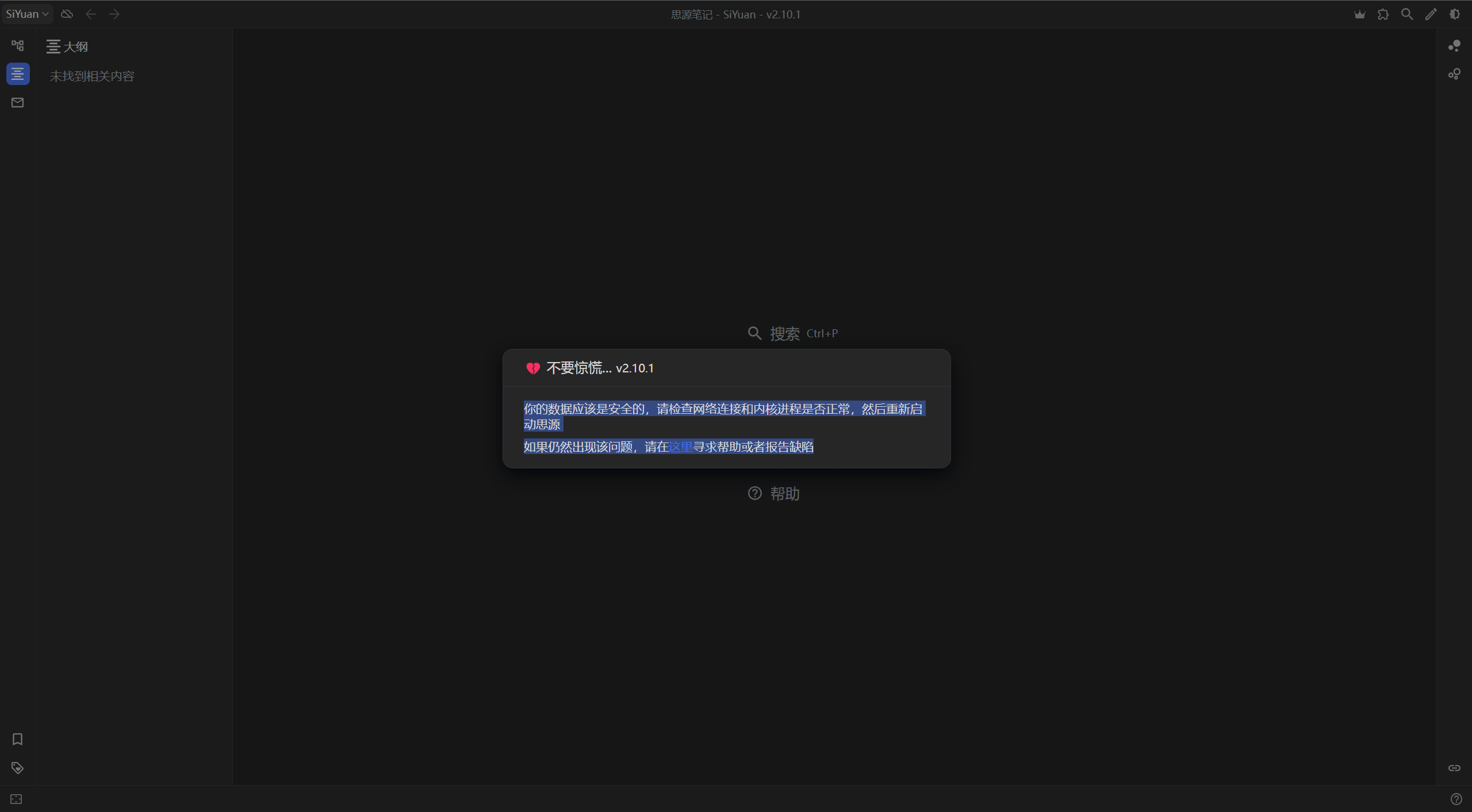Open the Inbox panel icon
The image size is (1472, 812).
coord(17,103)
